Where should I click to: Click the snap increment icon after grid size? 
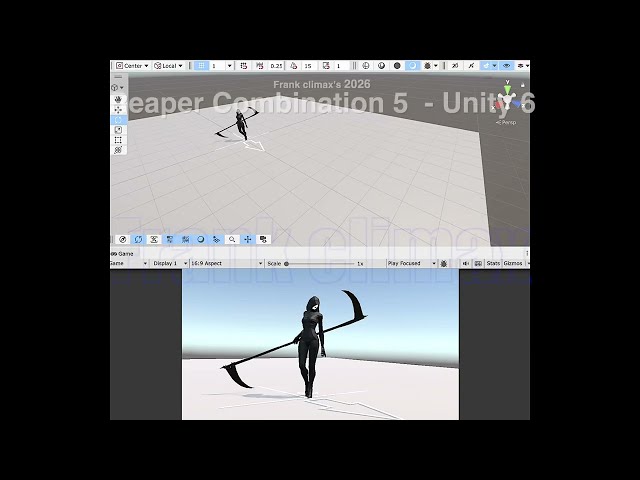pos(244,66)
